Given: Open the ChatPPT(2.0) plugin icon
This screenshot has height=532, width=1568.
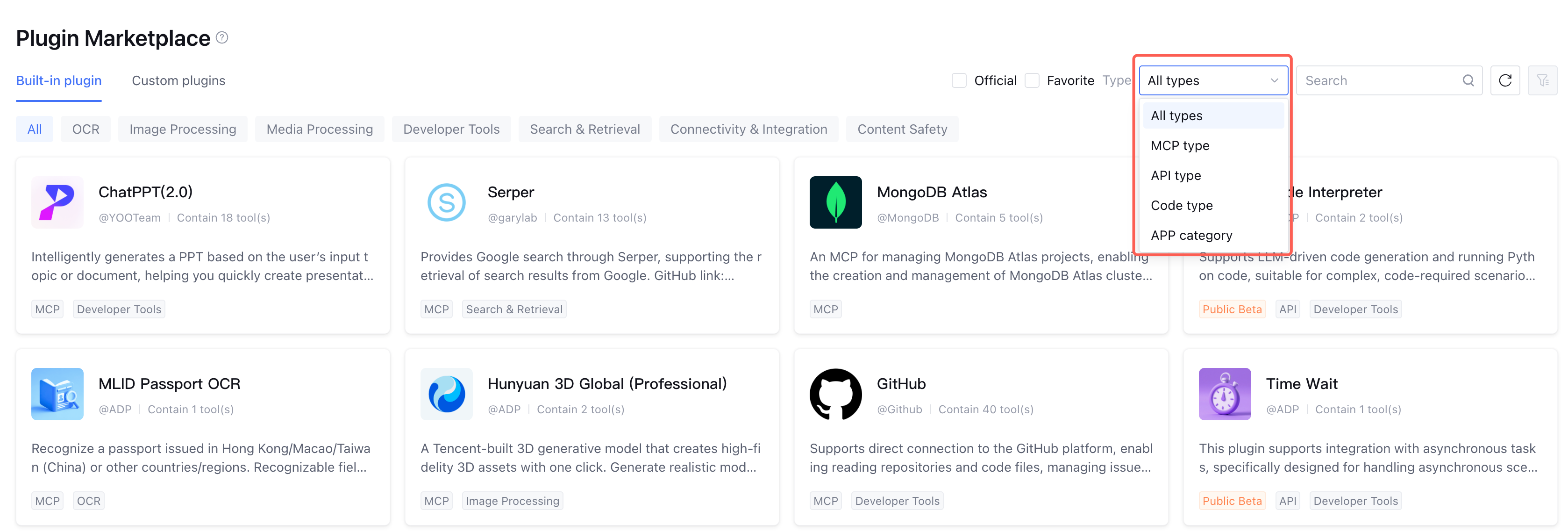Looking at the screenshot, I should coord(57,202).
